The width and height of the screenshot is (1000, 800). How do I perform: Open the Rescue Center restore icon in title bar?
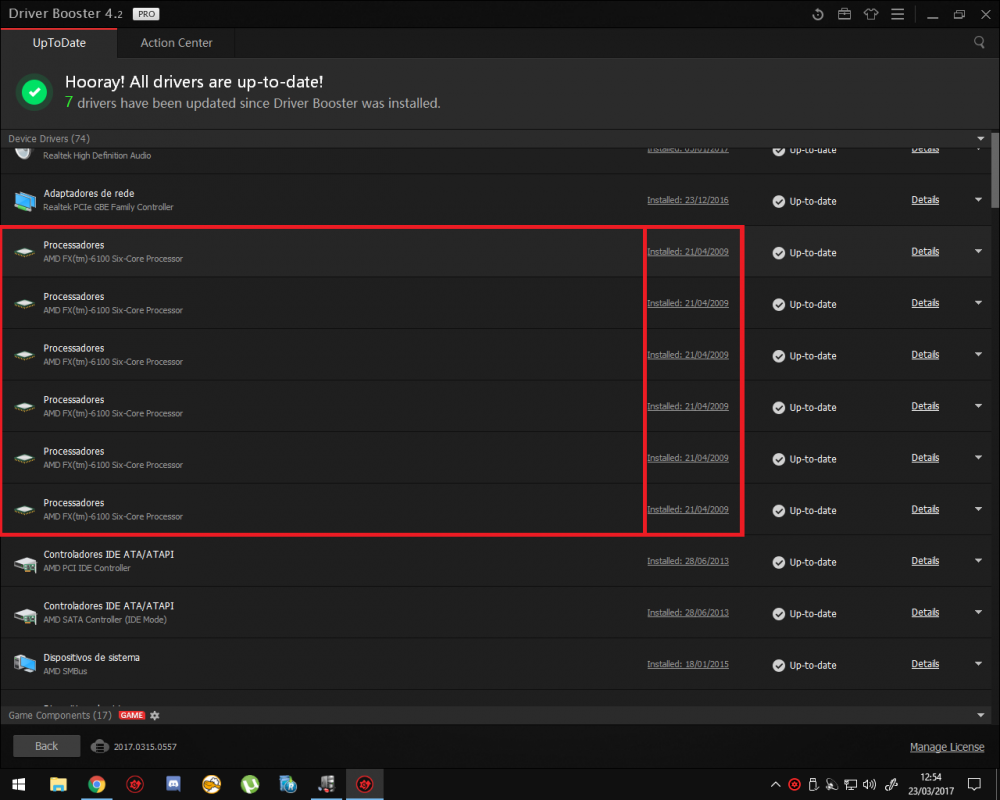[x=818, y=14]
